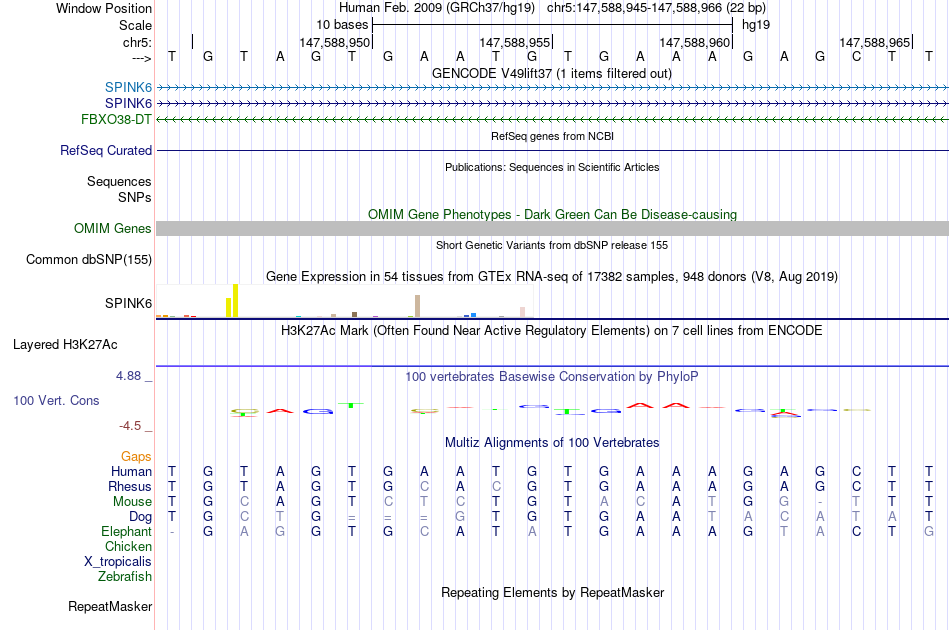Click the 147,588,960 ruler position
This screenshot has height=630, width=950.
[x=694, y=42]
